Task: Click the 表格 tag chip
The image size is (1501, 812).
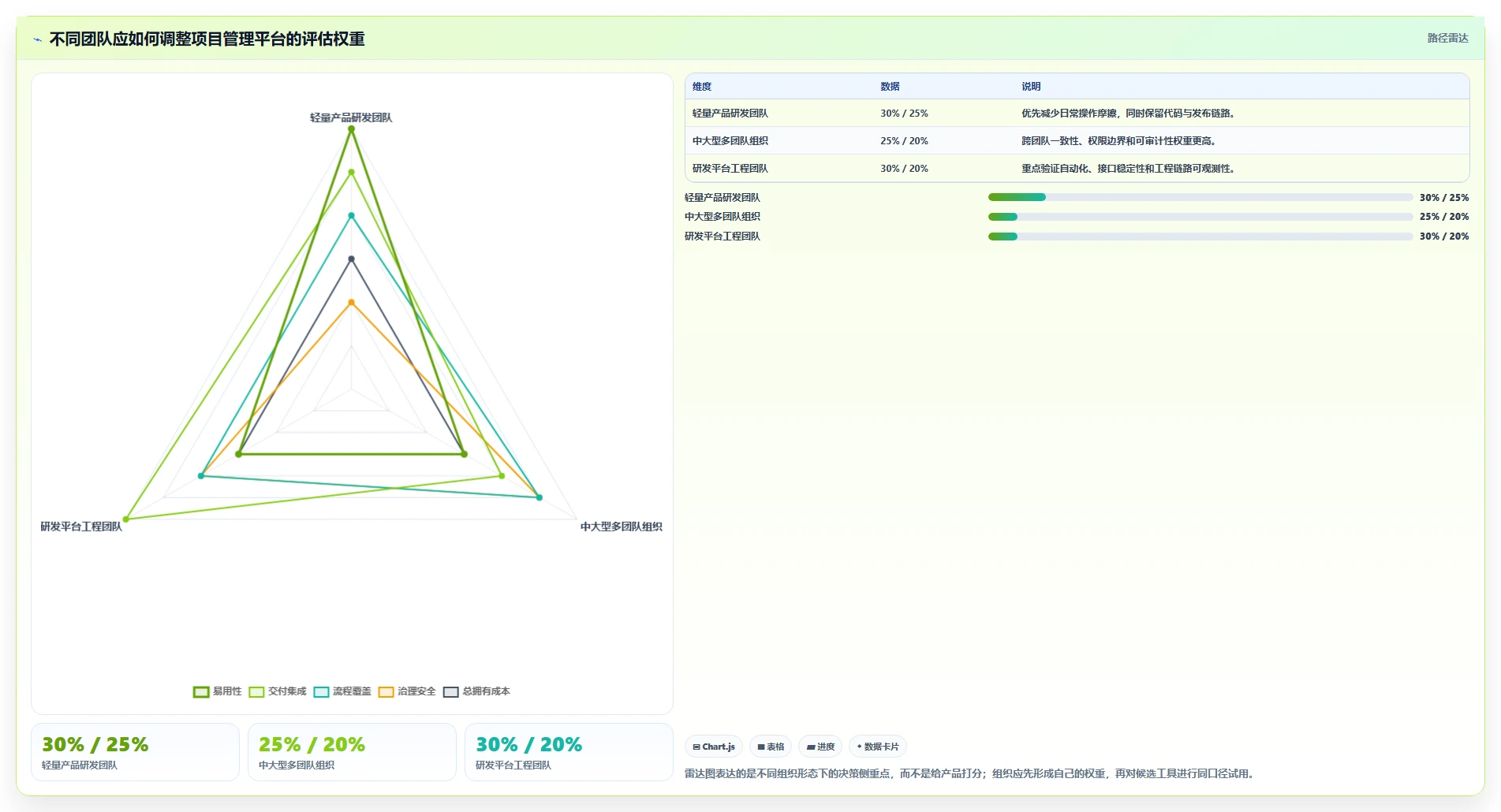Action: (771, 747)
